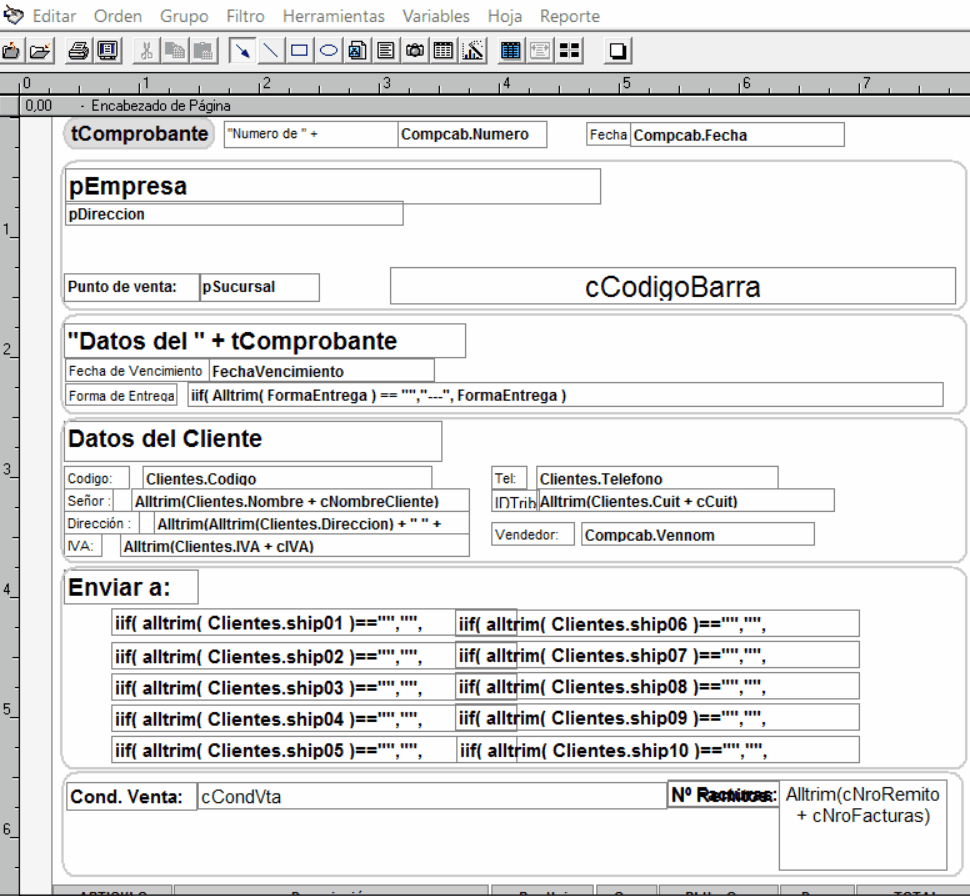This screenshot has height=896, width=970.
Task: Select the pEmpresa field
Action: point(333,186)
